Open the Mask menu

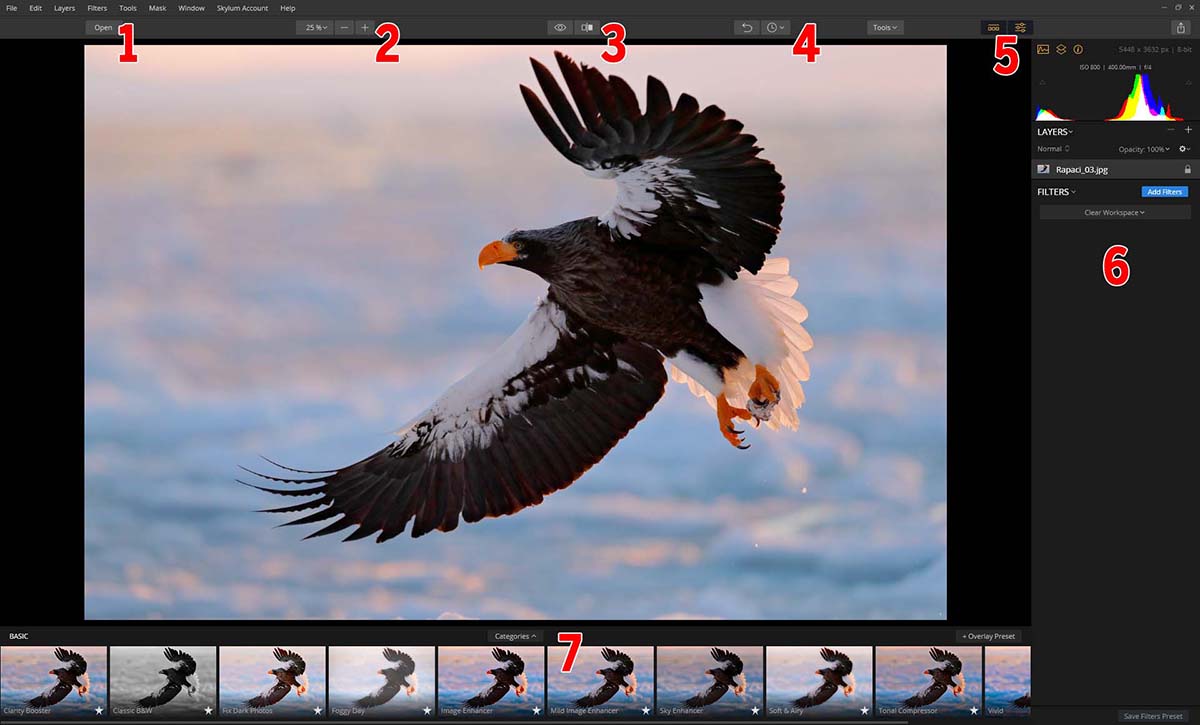tap(157, 8)
